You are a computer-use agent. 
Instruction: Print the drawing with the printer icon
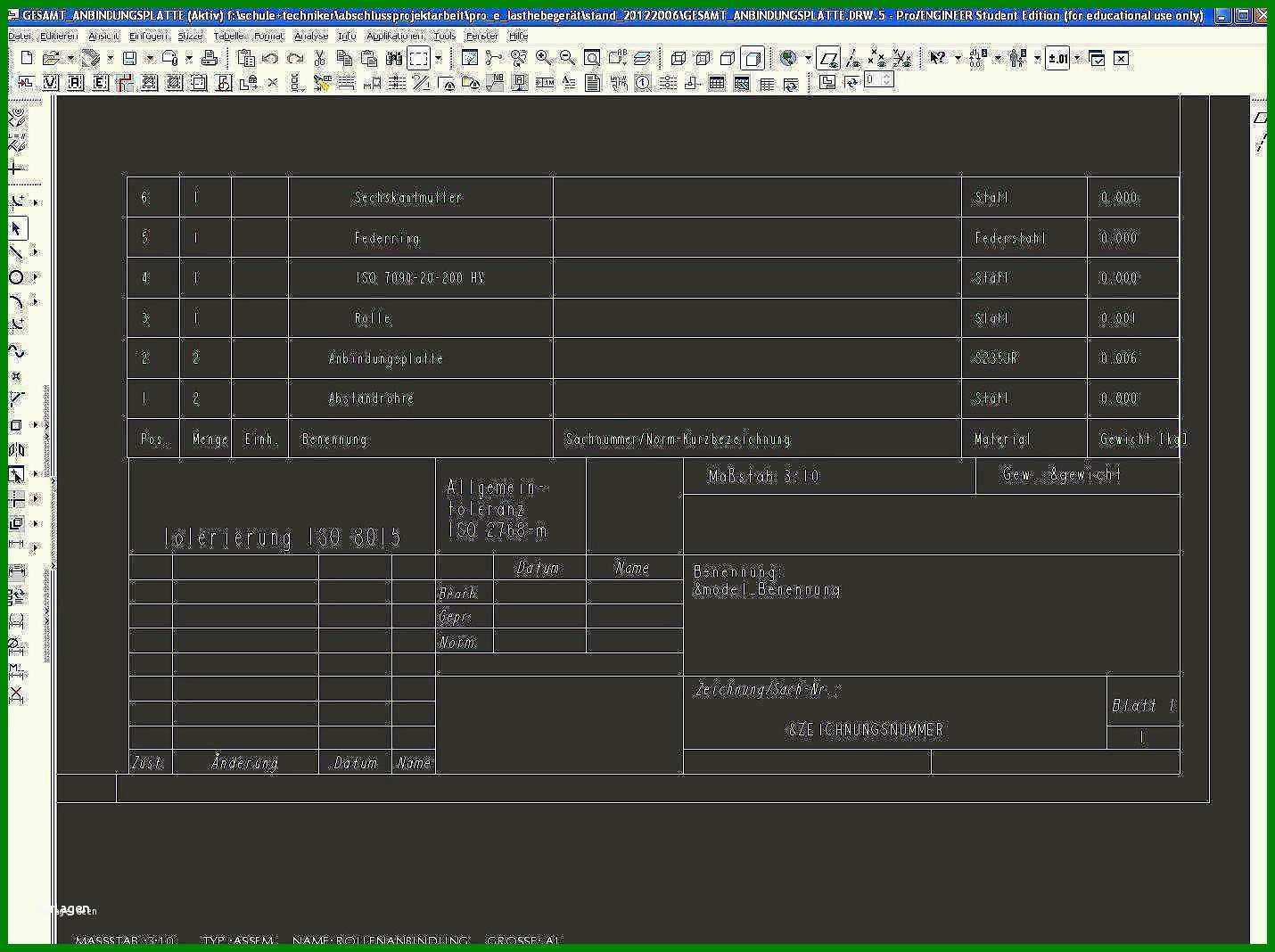point(210,58)
